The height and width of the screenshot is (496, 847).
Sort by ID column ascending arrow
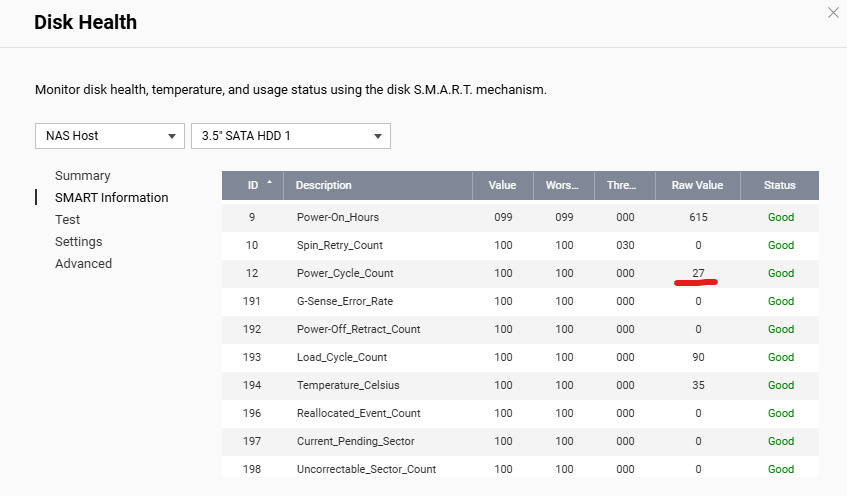(268, 185)
